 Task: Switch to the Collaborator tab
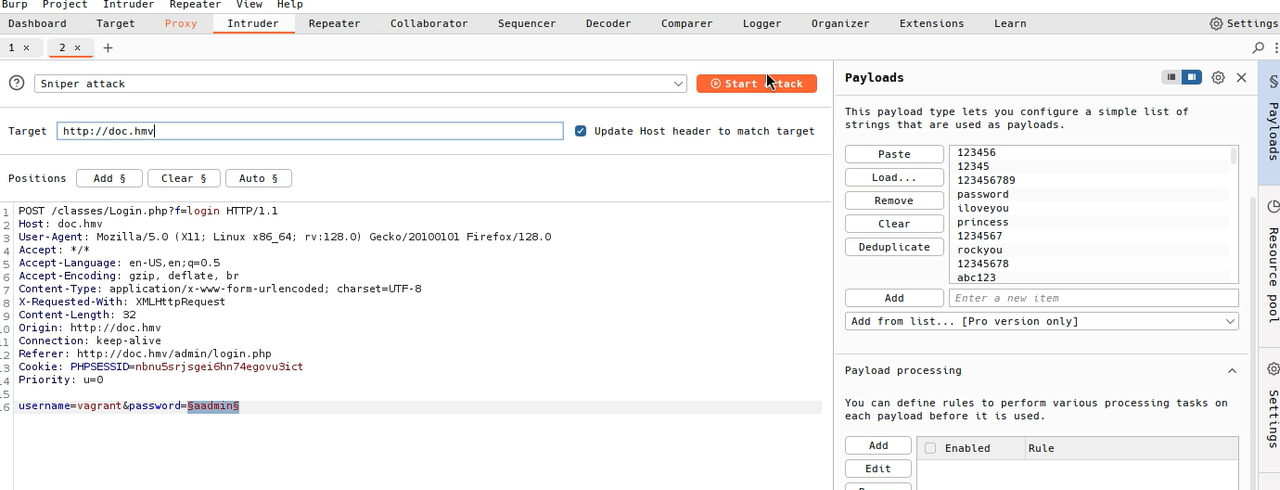(429, 23)
